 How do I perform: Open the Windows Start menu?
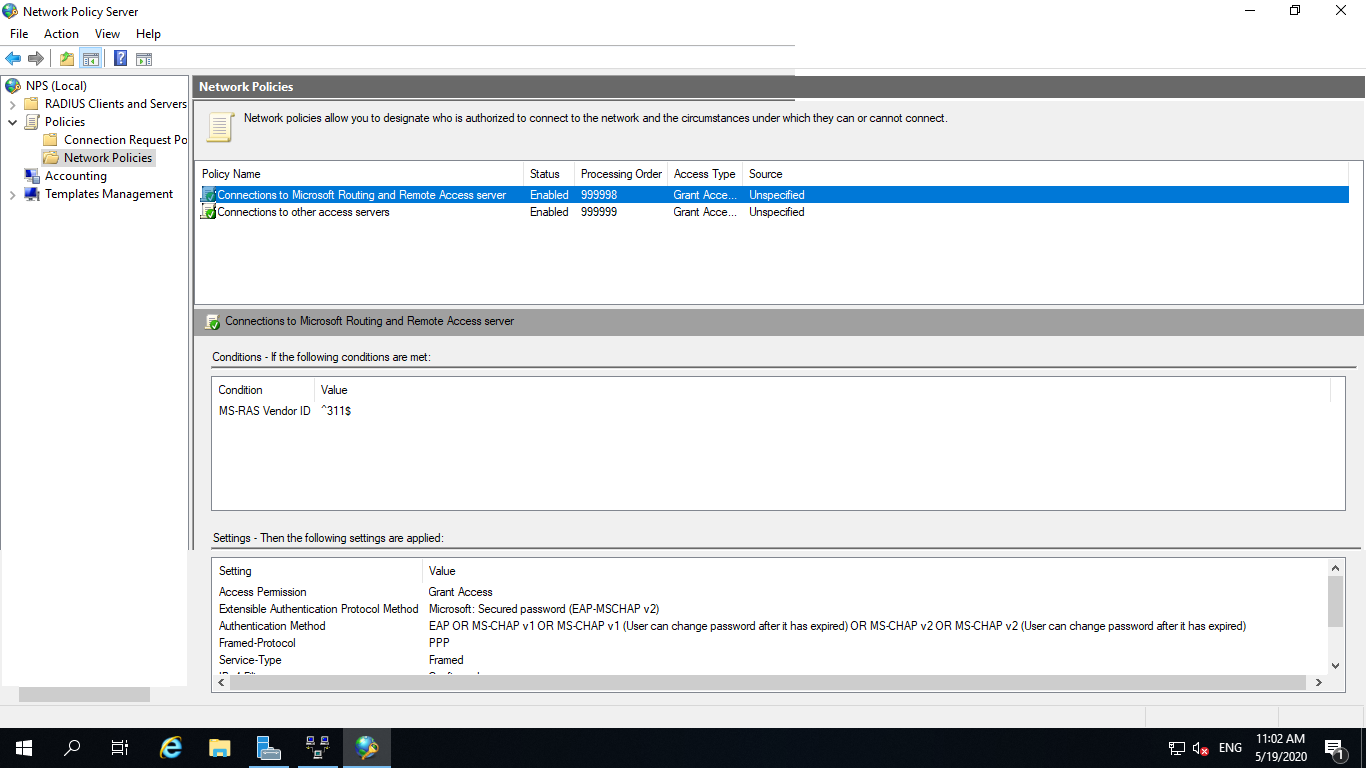point(23,748)
